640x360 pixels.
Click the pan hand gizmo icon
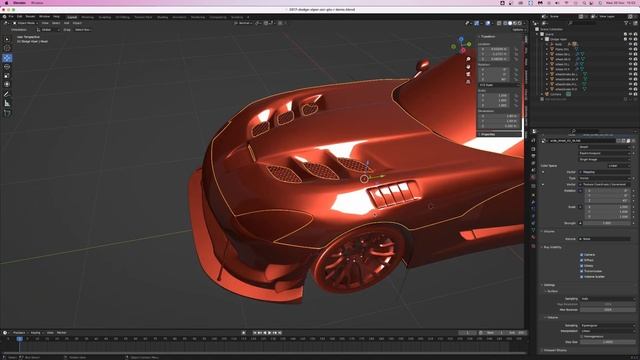pos(468,67)
